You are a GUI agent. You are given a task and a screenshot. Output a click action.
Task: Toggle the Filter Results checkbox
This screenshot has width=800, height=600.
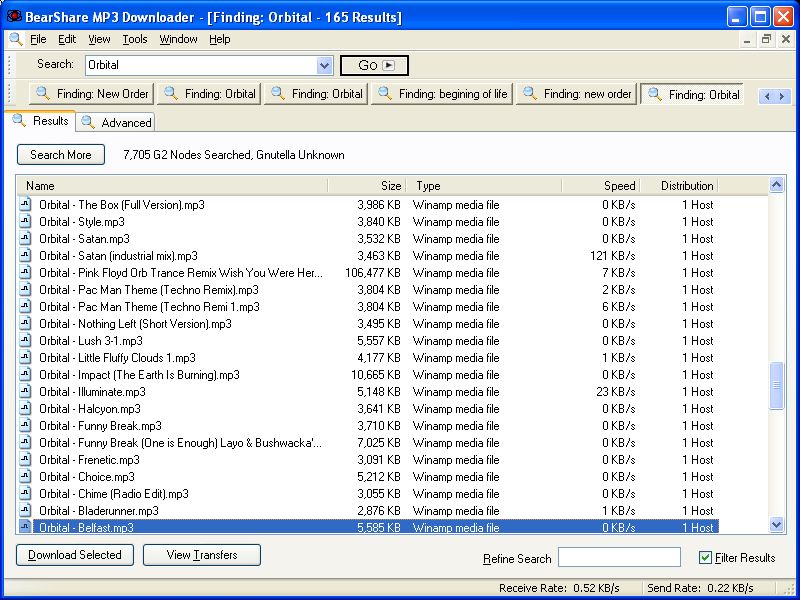click(x=706, y=558)
